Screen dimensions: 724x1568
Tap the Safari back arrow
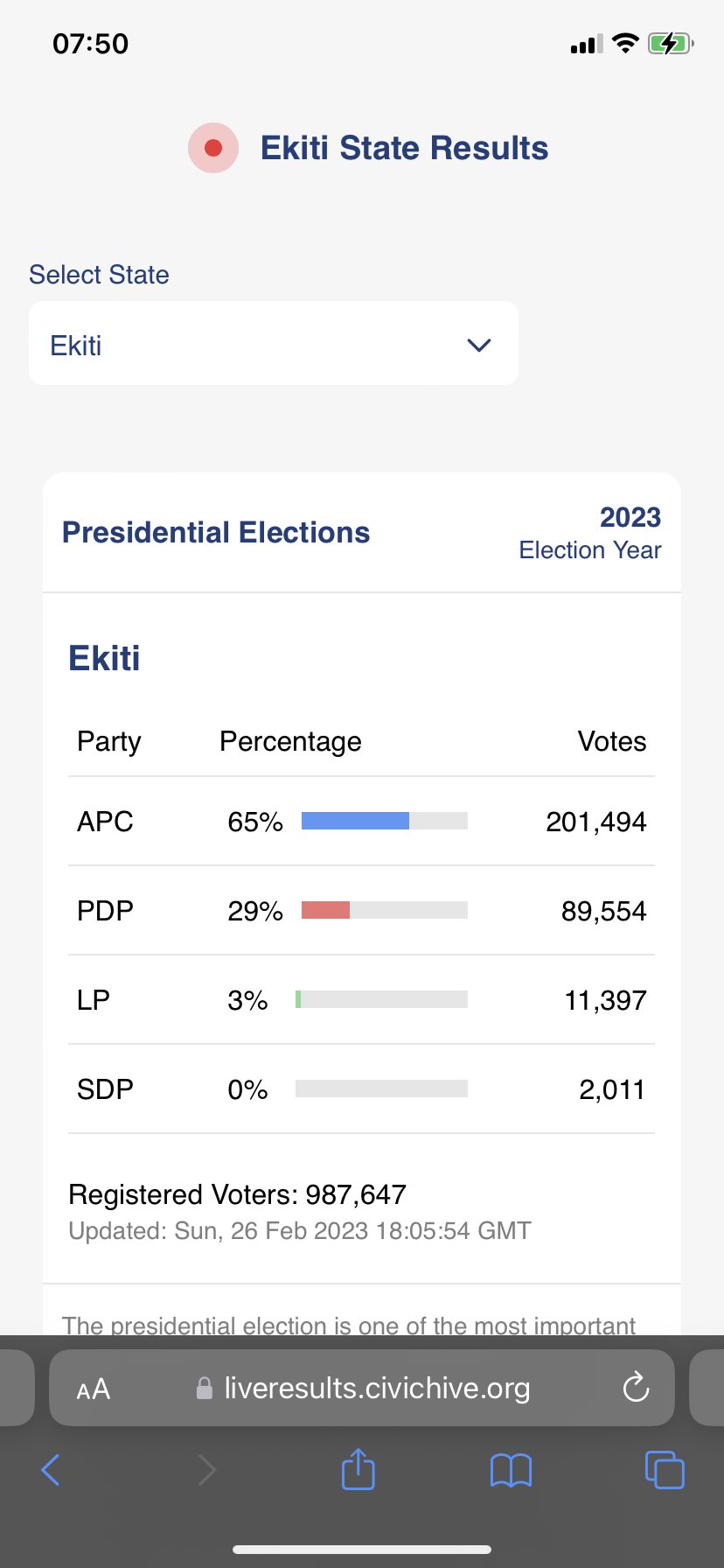coord(52,1470)
